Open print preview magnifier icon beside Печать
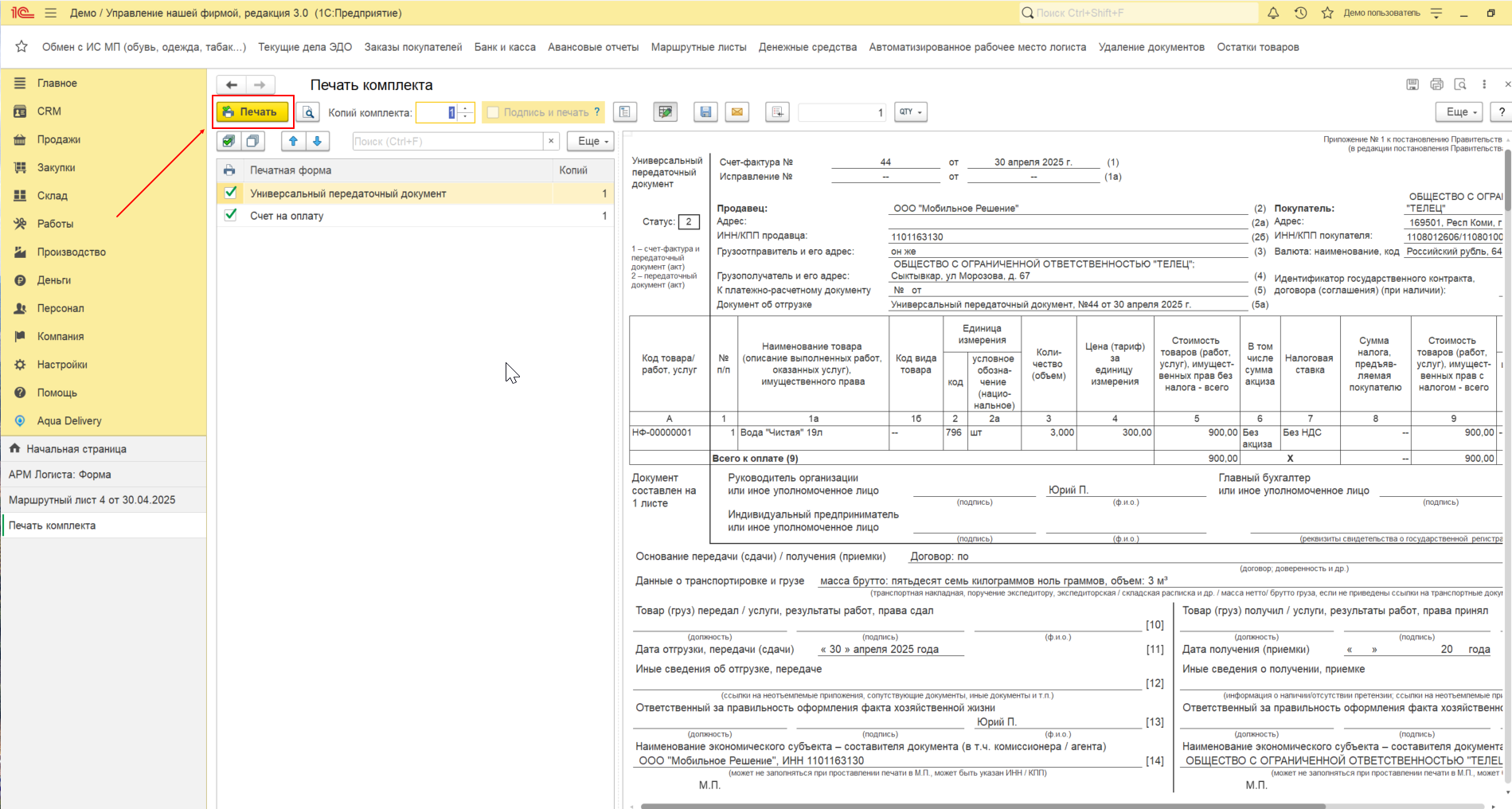1512x809 pixels. 308,112
